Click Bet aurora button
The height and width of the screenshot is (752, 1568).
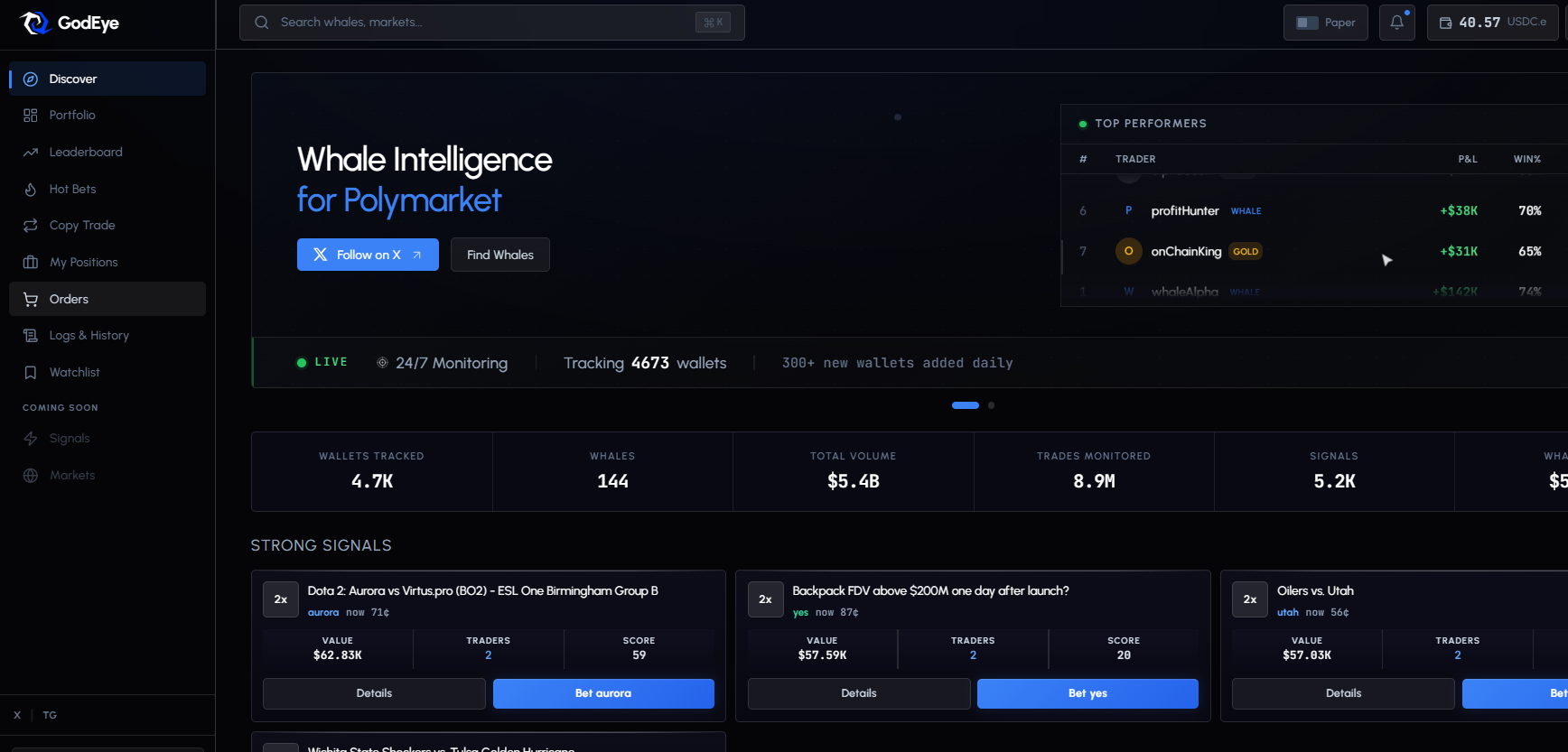click(x=603, y=693)
